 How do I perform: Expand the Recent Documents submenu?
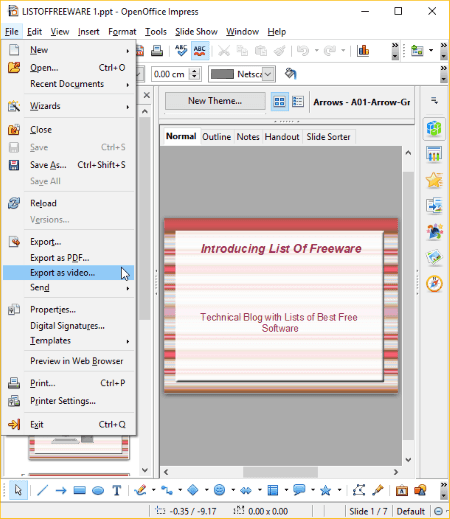pos(68,84)
